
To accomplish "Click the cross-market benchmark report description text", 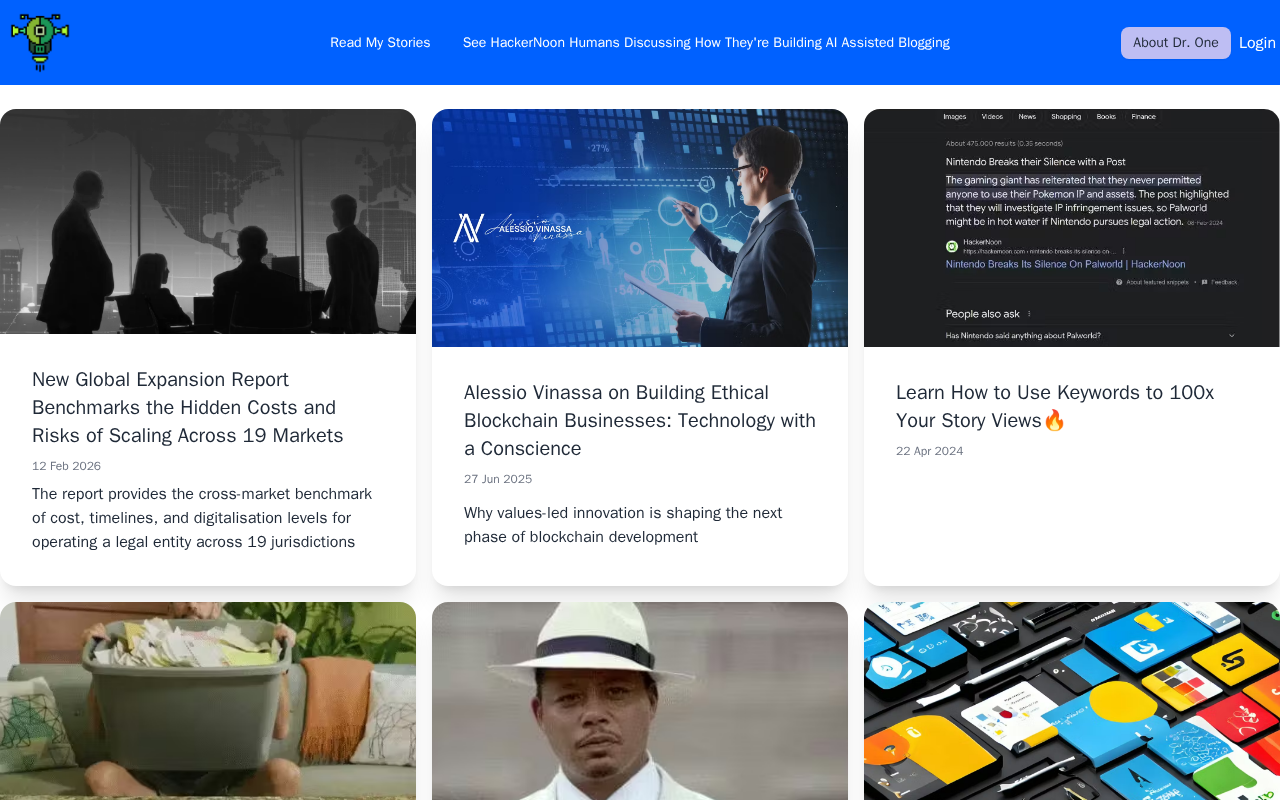I will pos(202,518).
